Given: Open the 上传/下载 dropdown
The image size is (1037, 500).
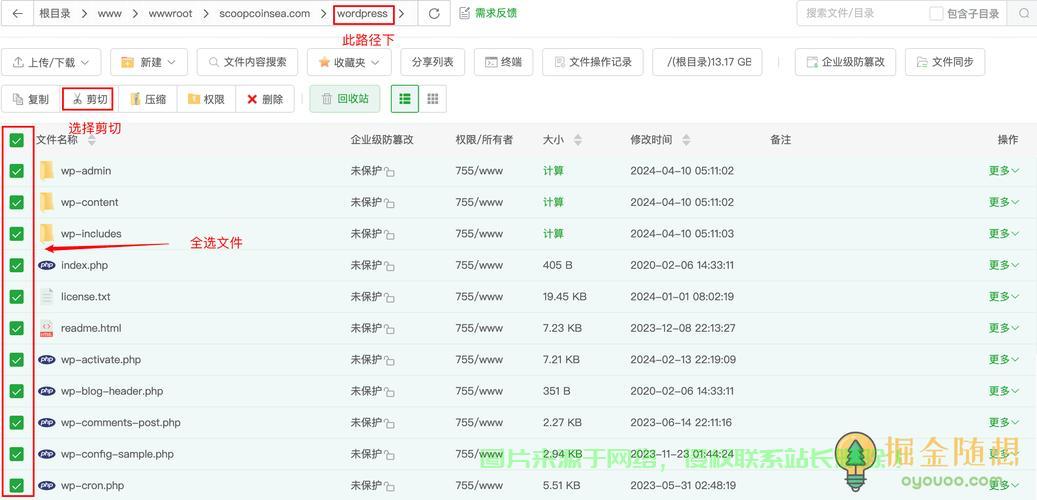Looking at the screenshot, I should tap(51, 62).
